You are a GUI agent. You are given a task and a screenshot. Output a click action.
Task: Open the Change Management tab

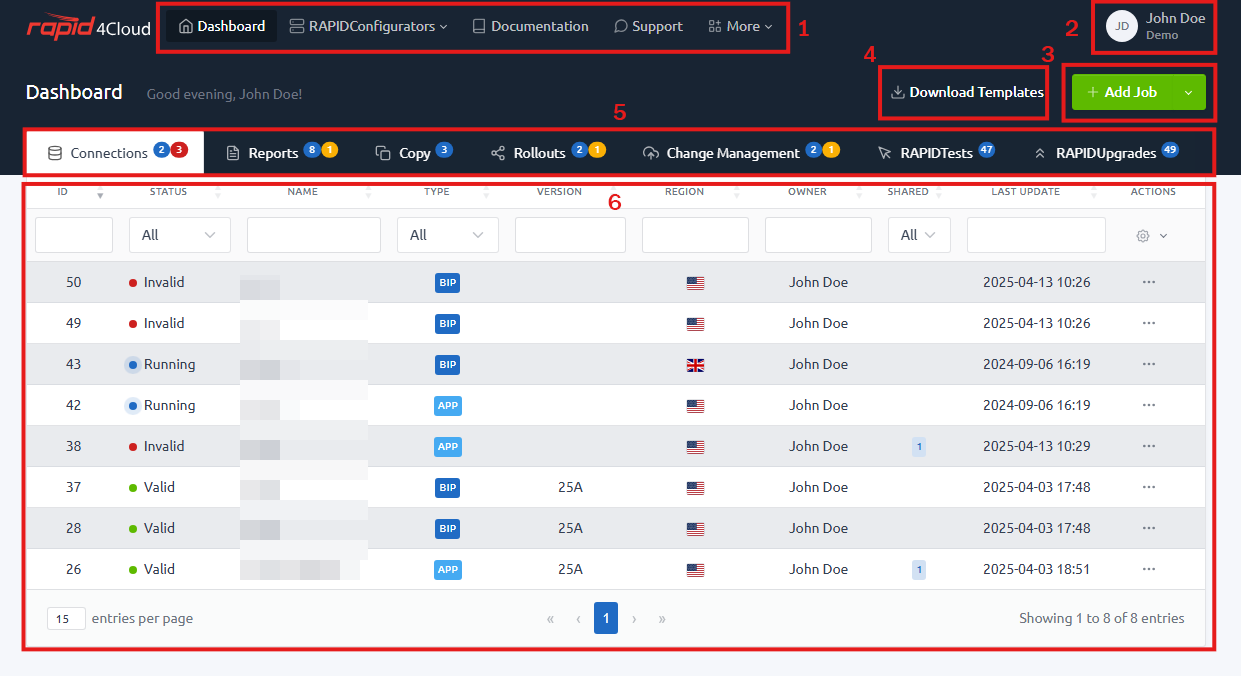pos(740,153)
